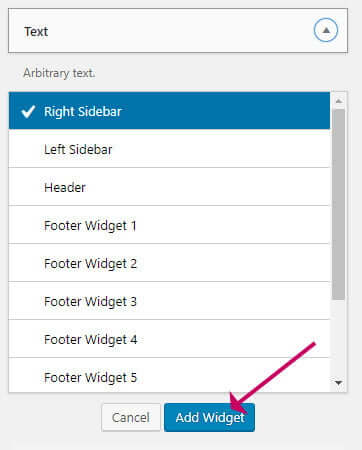This screenshot has height=450, width=362.
Task: Click blank area right of 'Header' text
Action: [x=207, y=187]
